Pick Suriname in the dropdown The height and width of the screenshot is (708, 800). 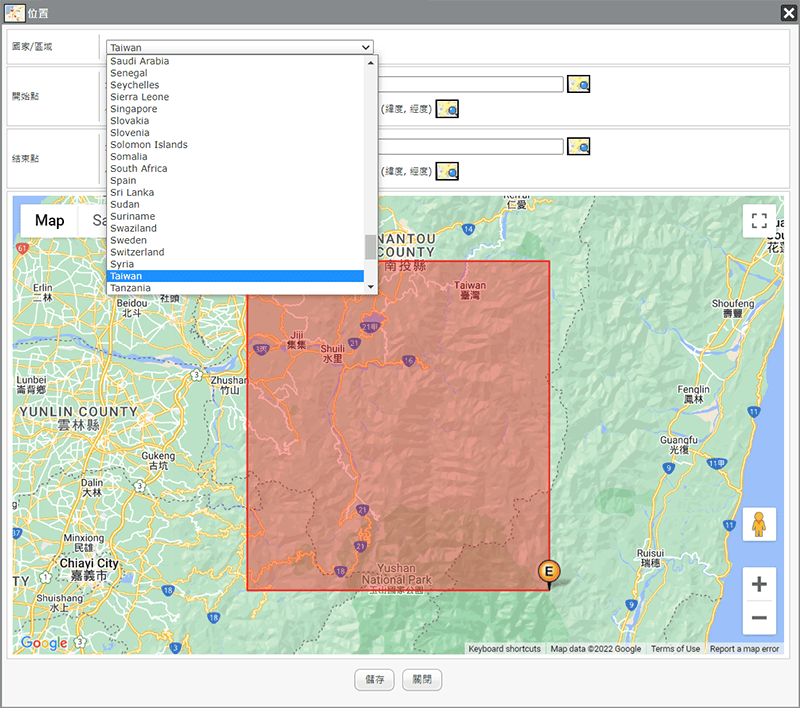236,216
